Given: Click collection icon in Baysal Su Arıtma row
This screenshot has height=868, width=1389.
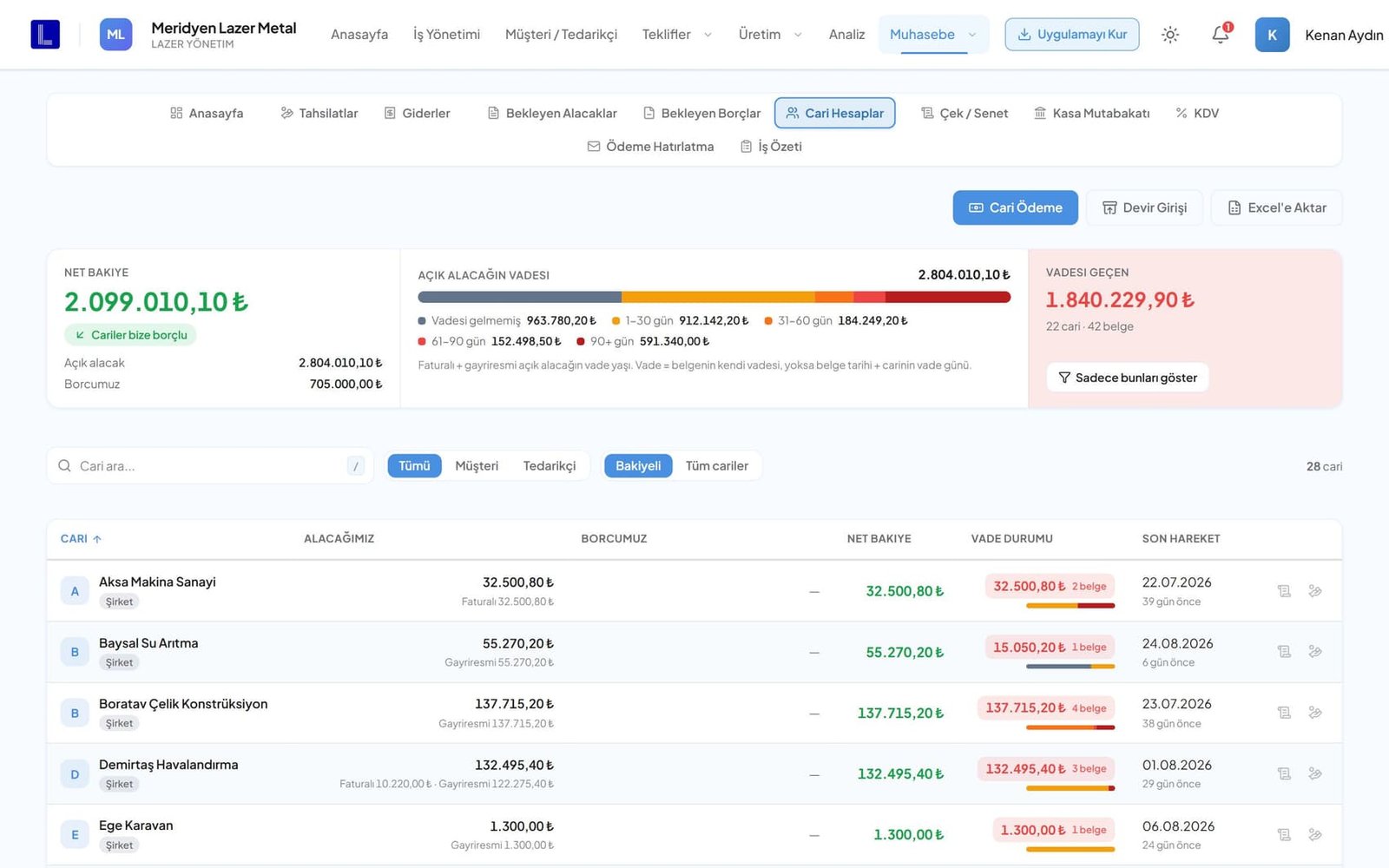Looking at the screenshot, I should 1315,652.
